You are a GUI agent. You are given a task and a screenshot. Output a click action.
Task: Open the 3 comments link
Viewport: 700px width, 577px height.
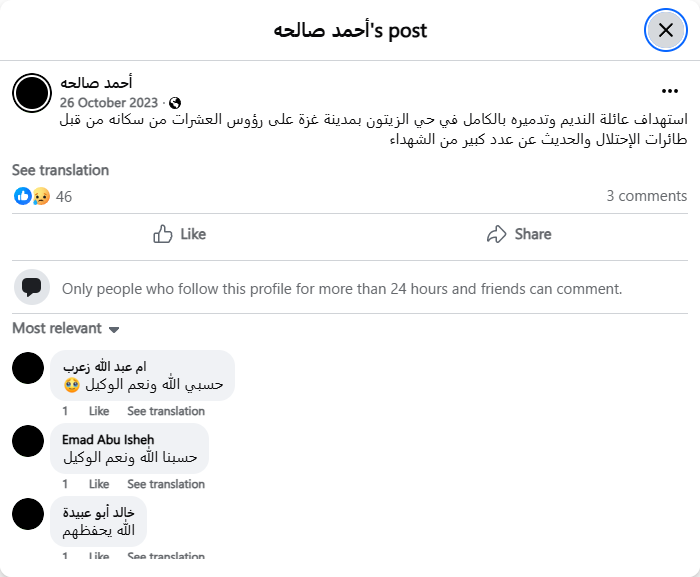(x=646, y=196)
